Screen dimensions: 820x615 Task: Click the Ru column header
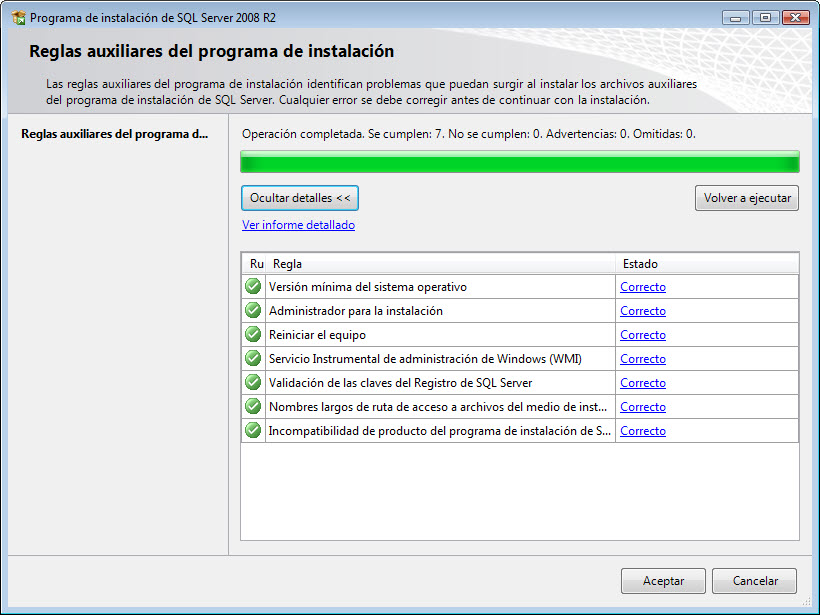[255, 264]
